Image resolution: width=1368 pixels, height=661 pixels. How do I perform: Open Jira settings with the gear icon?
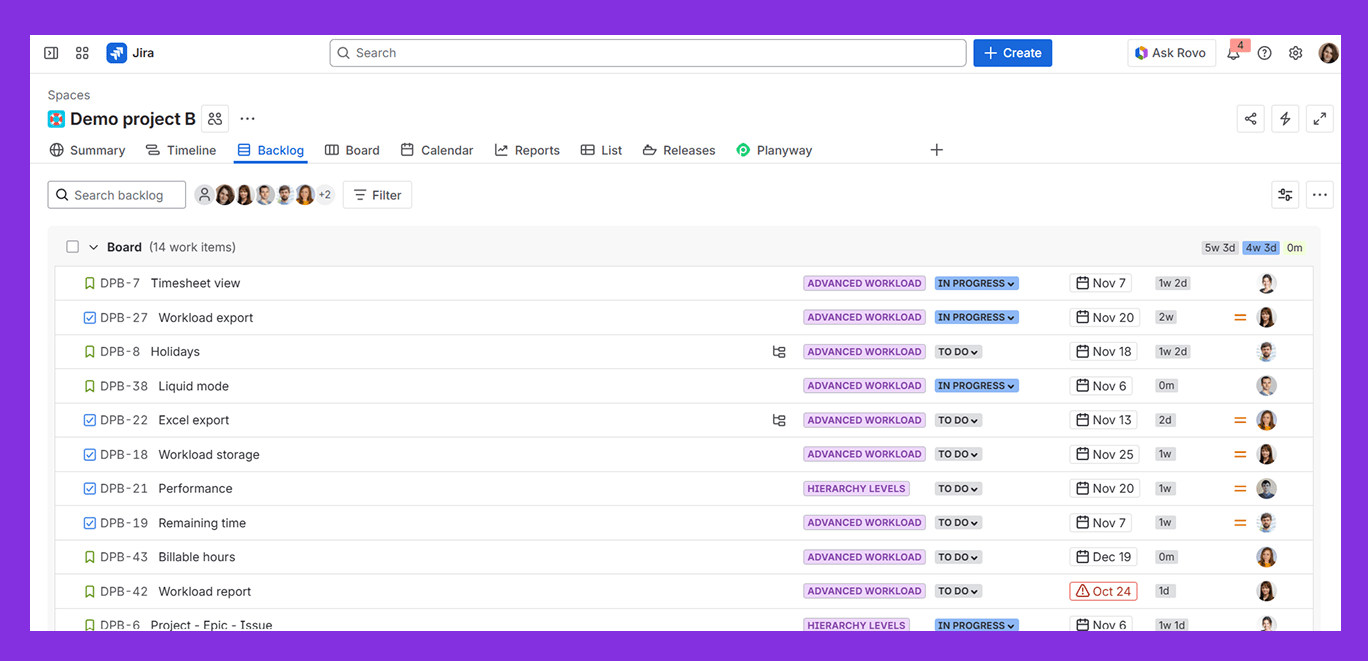pyautogui.click(x=1296, y=53)
